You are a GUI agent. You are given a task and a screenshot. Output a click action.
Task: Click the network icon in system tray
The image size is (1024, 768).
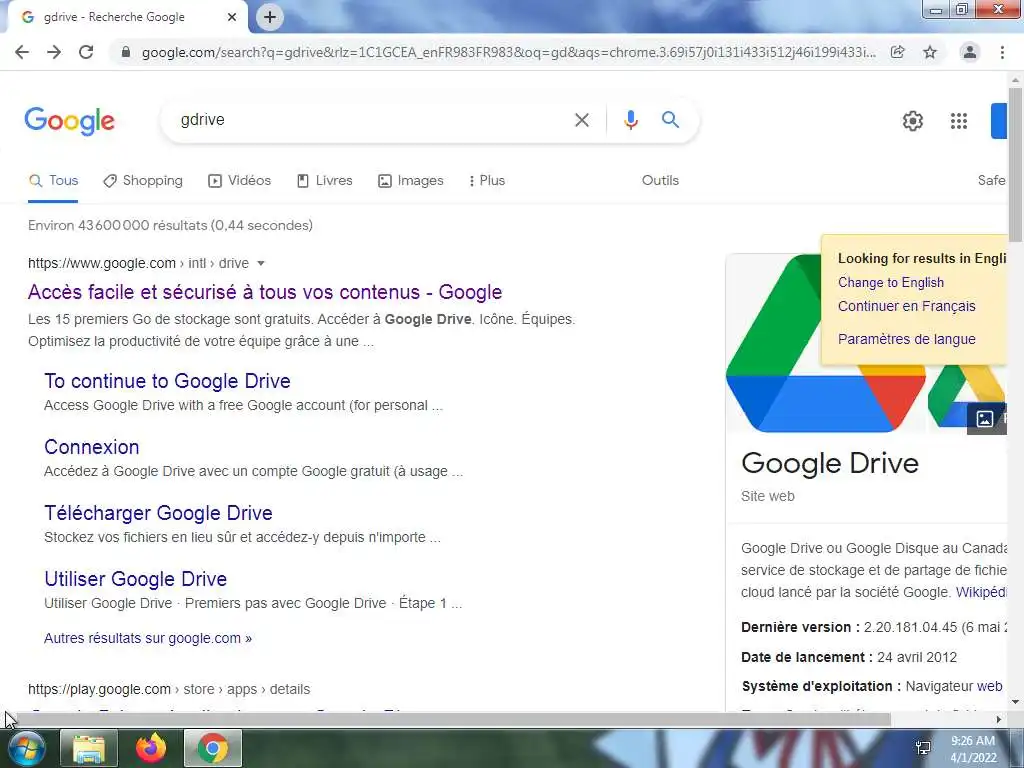coord(923,748)
